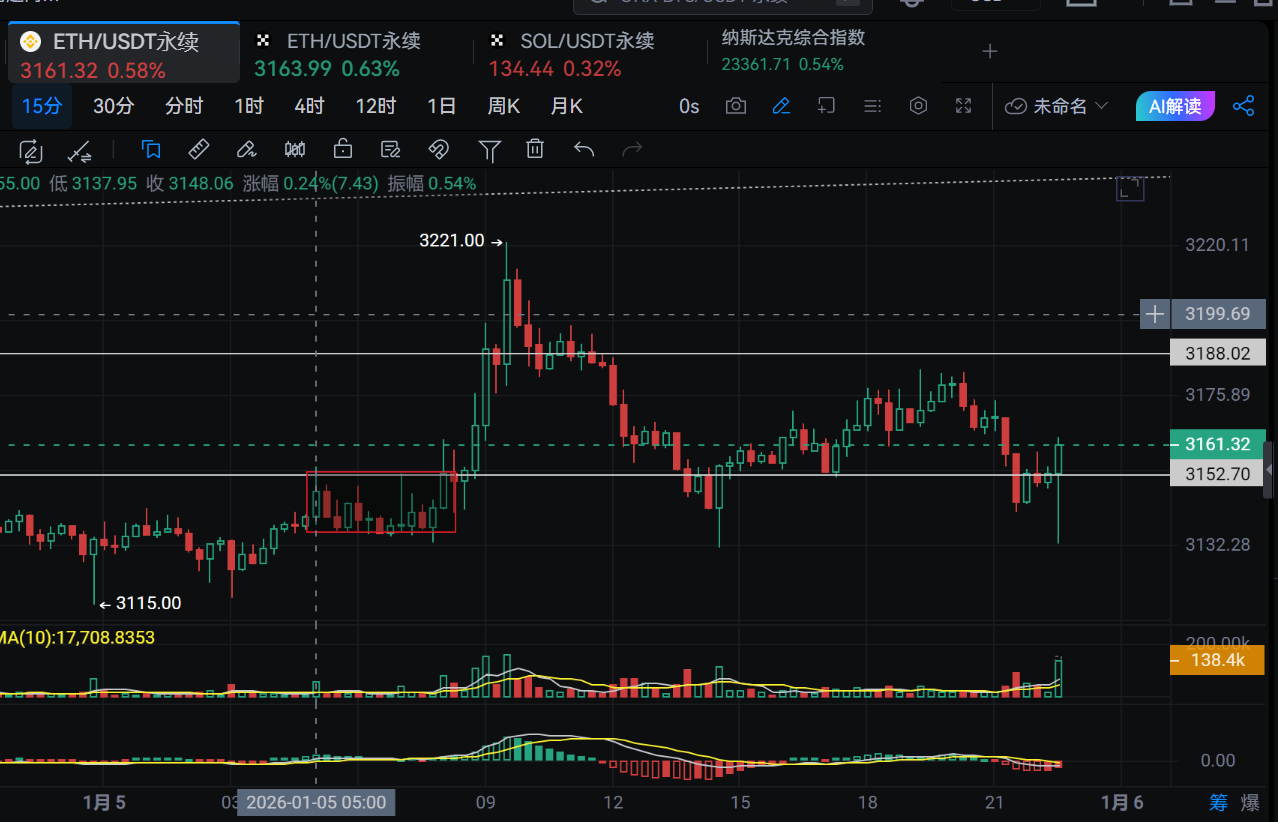
Task: Expand the chart area corner bracket button
Action: [1130, 189]
